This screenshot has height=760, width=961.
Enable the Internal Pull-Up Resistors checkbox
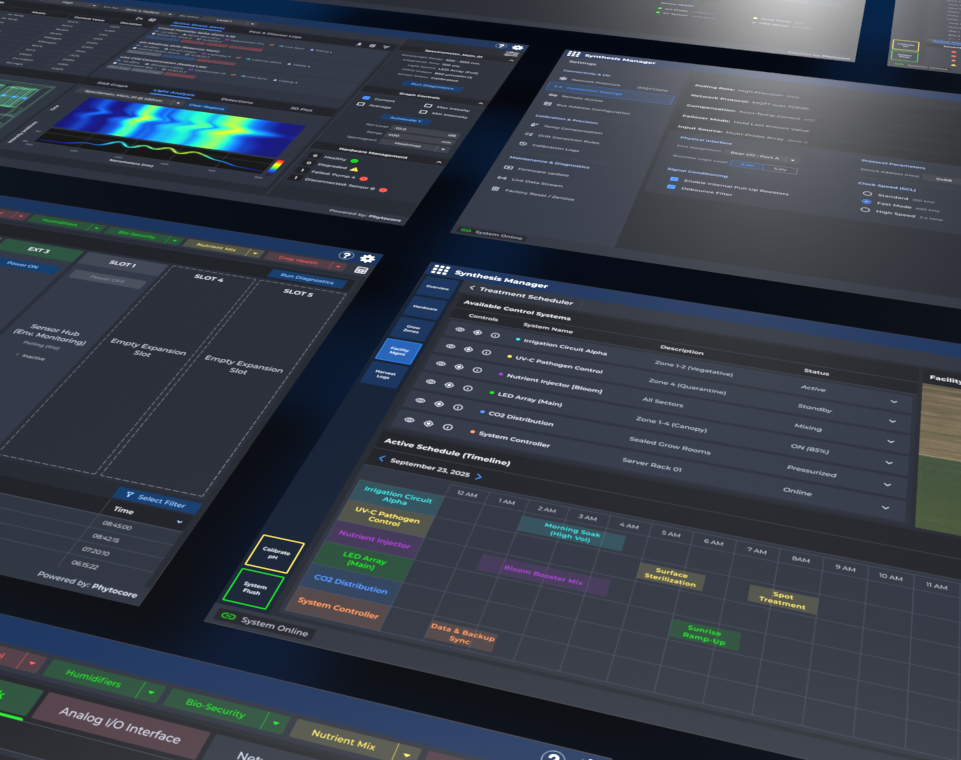click(x=674, y=179)
